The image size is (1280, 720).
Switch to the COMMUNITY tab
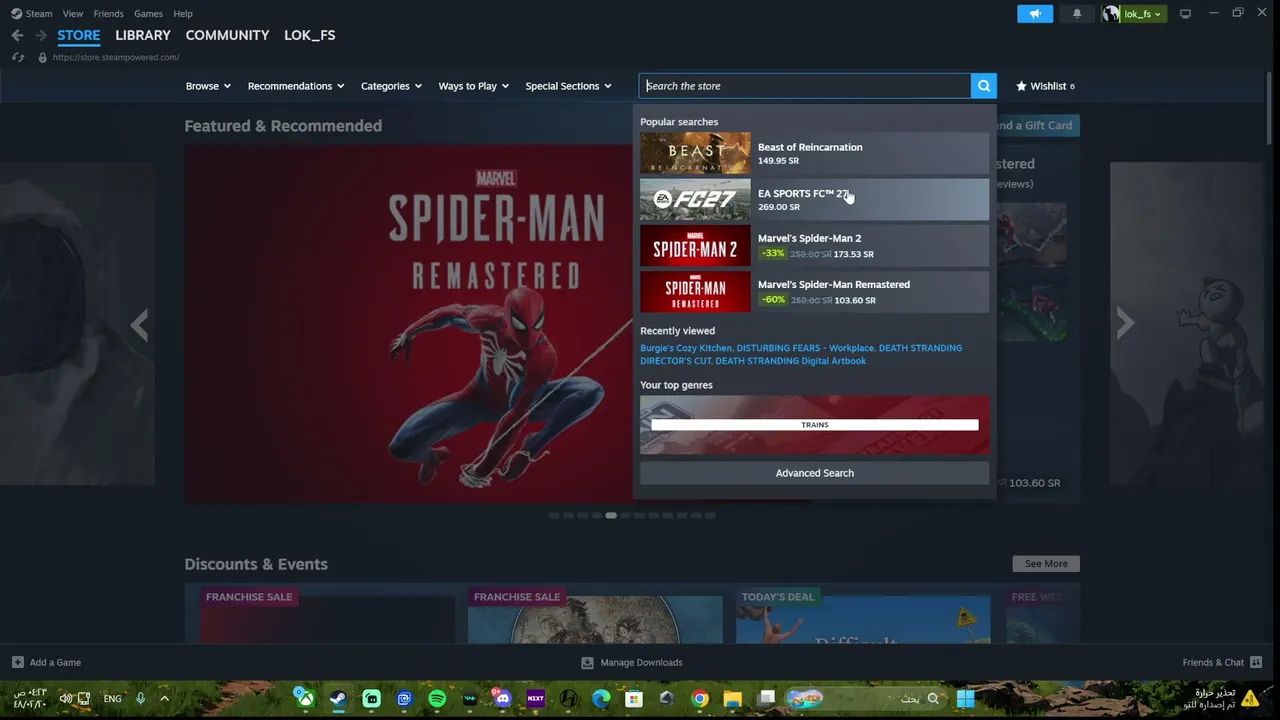tap(227, 35)
